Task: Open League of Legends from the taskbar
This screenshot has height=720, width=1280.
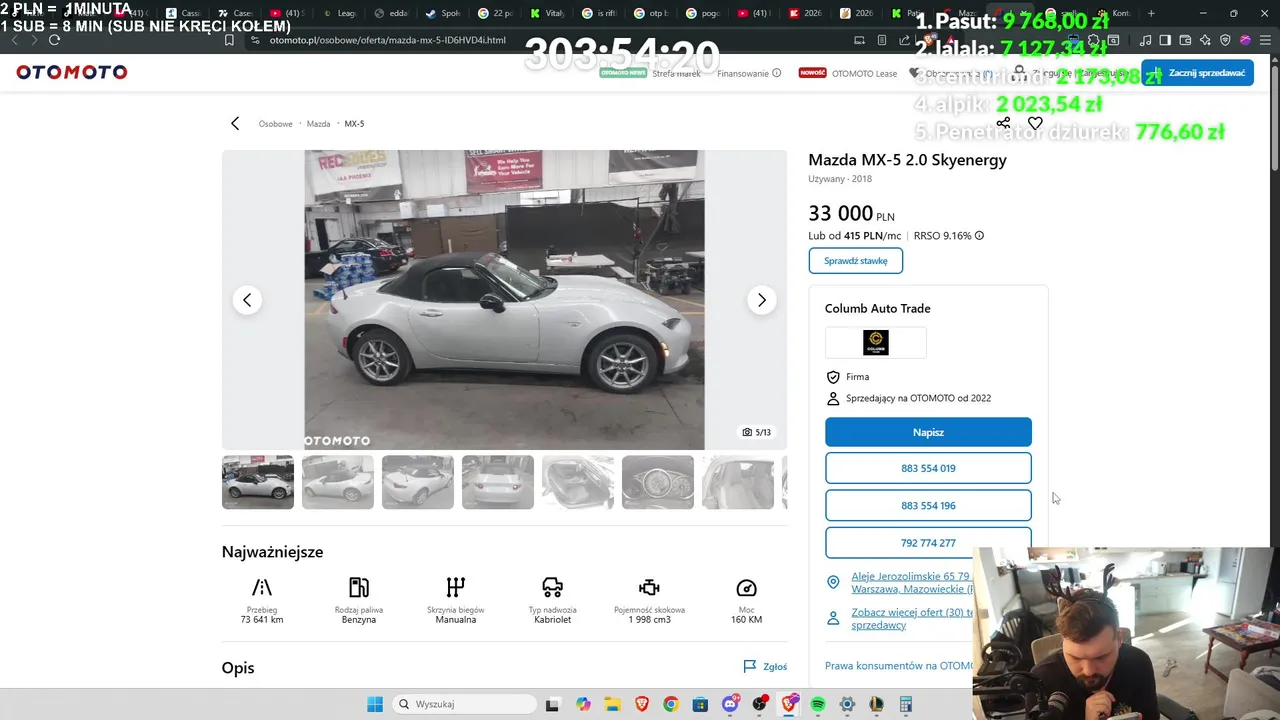Action: pyautogui.click(x=877, y=704)
